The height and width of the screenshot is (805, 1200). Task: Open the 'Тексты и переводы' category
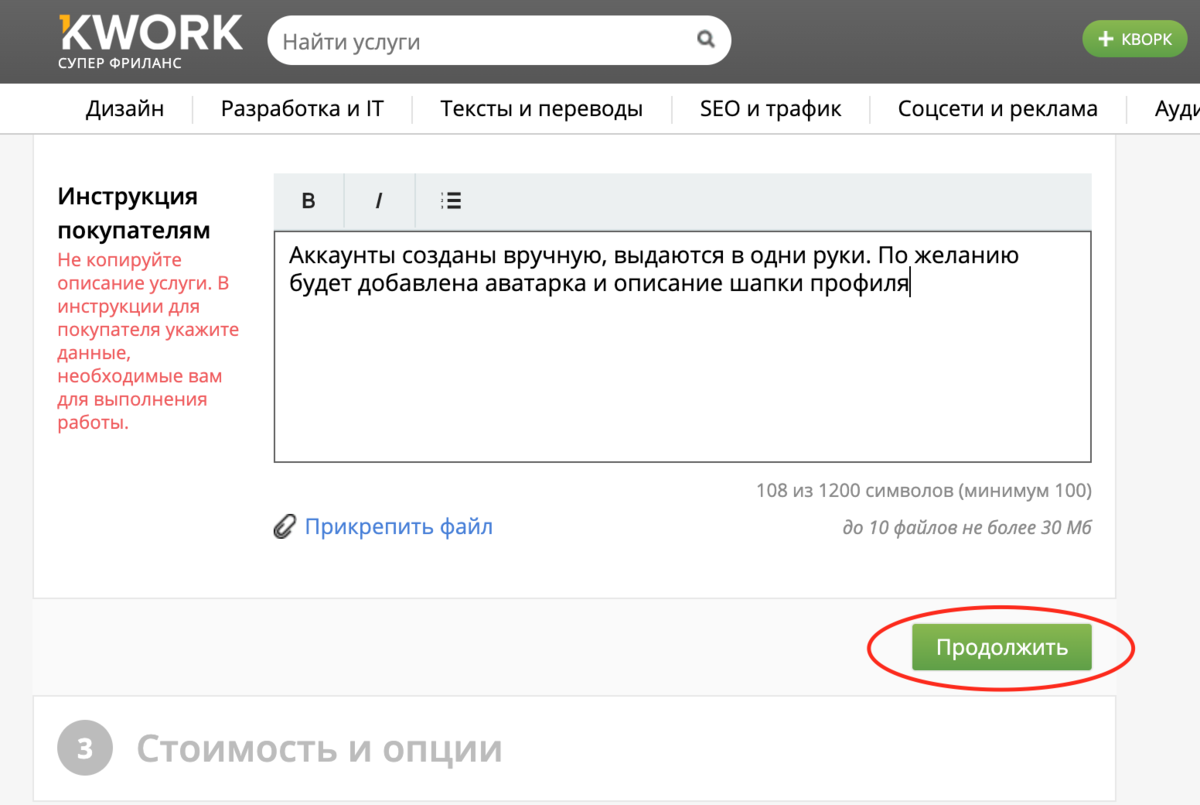[541, 109]
